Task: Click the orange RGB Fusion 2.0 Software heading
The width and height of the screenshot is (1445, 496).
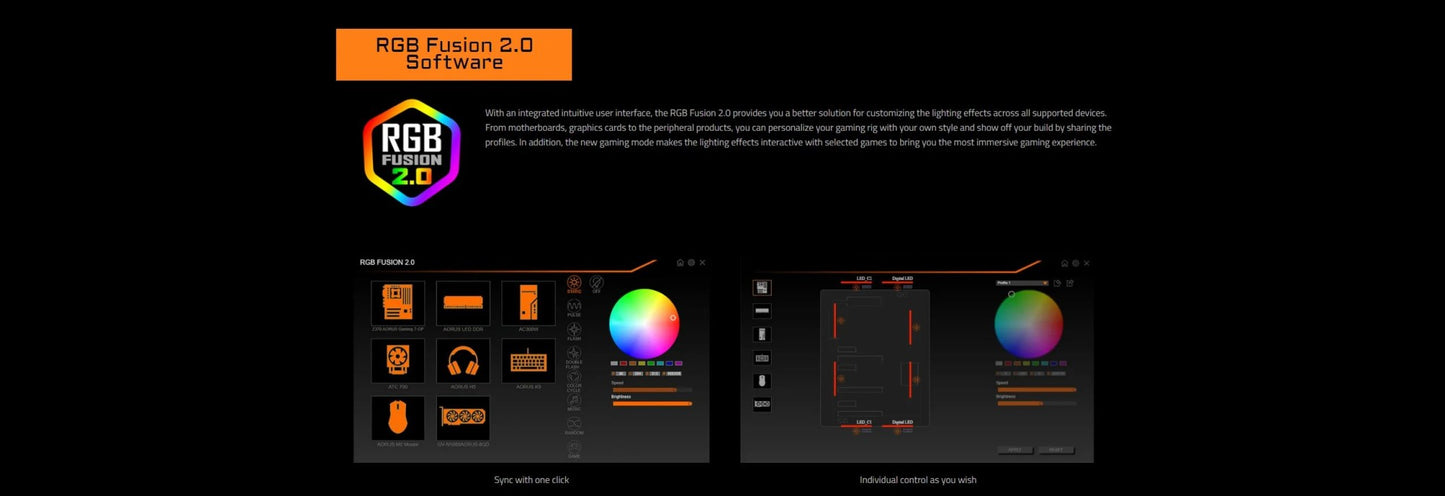Action: (x=454, y=54)
